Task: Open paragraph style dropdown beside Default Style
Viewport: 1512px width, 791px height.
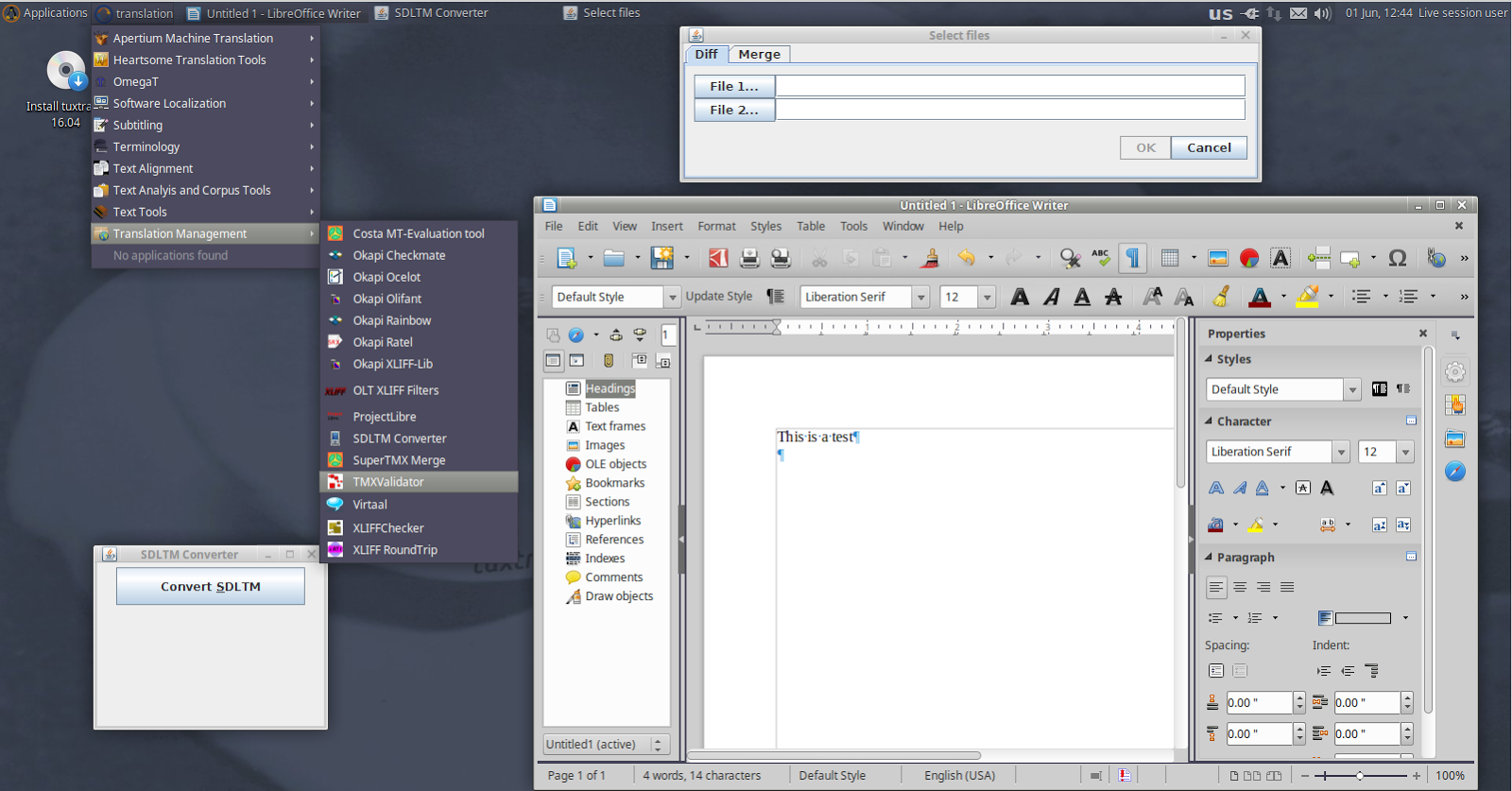Action: [672, 297]
